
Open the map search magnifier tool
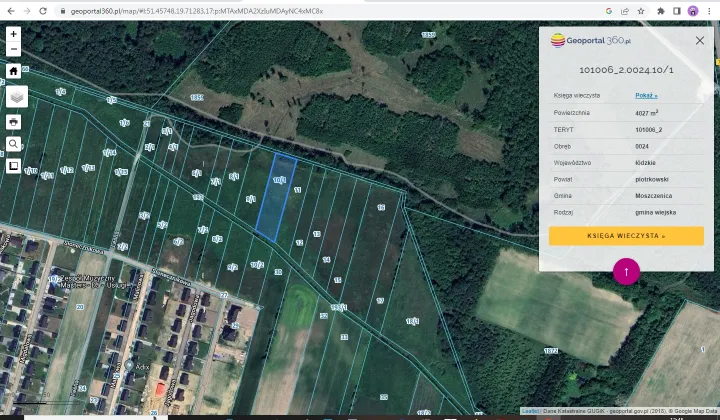click(x=14, y=144)
